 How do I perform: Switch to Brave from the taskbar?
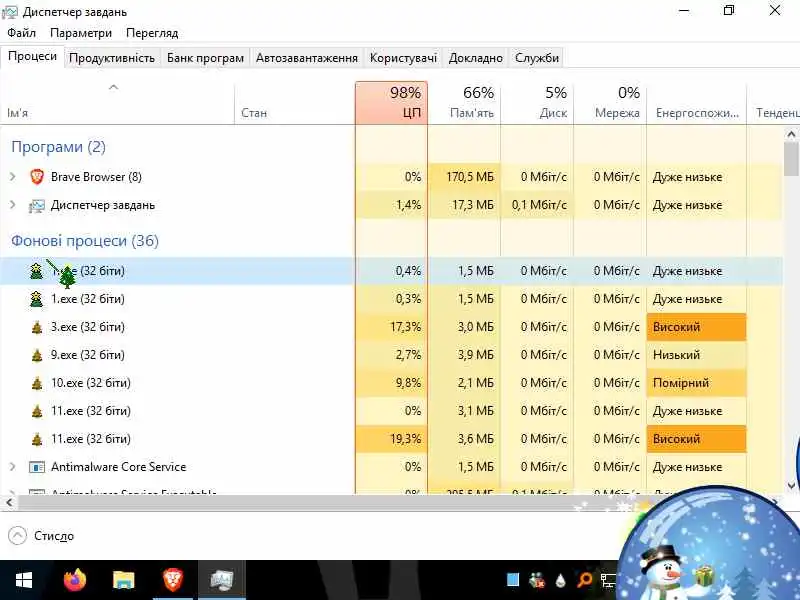(x=173, y=580)
